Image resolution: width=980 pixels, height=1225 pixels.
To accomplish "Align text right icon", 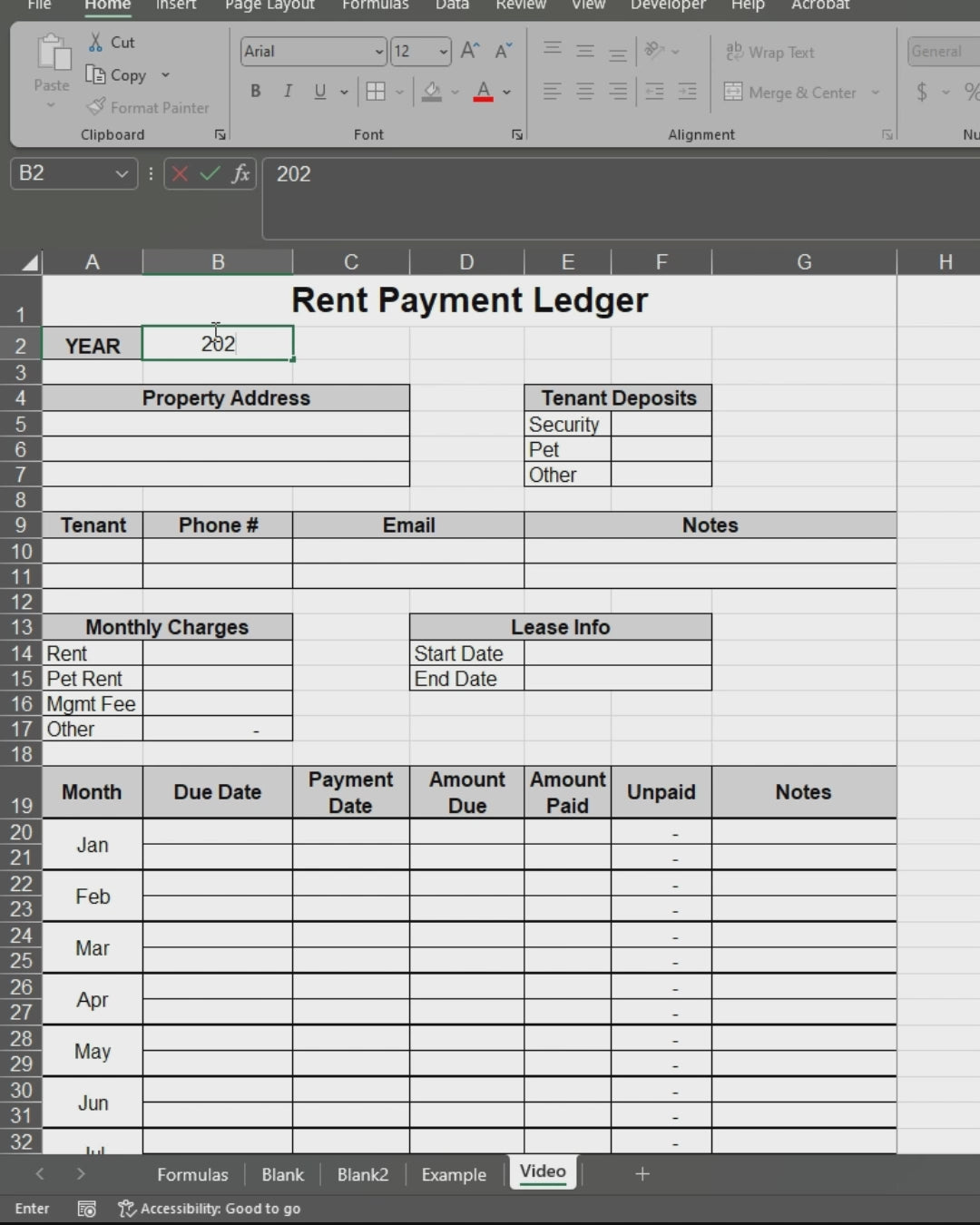I will click(618, 92).
